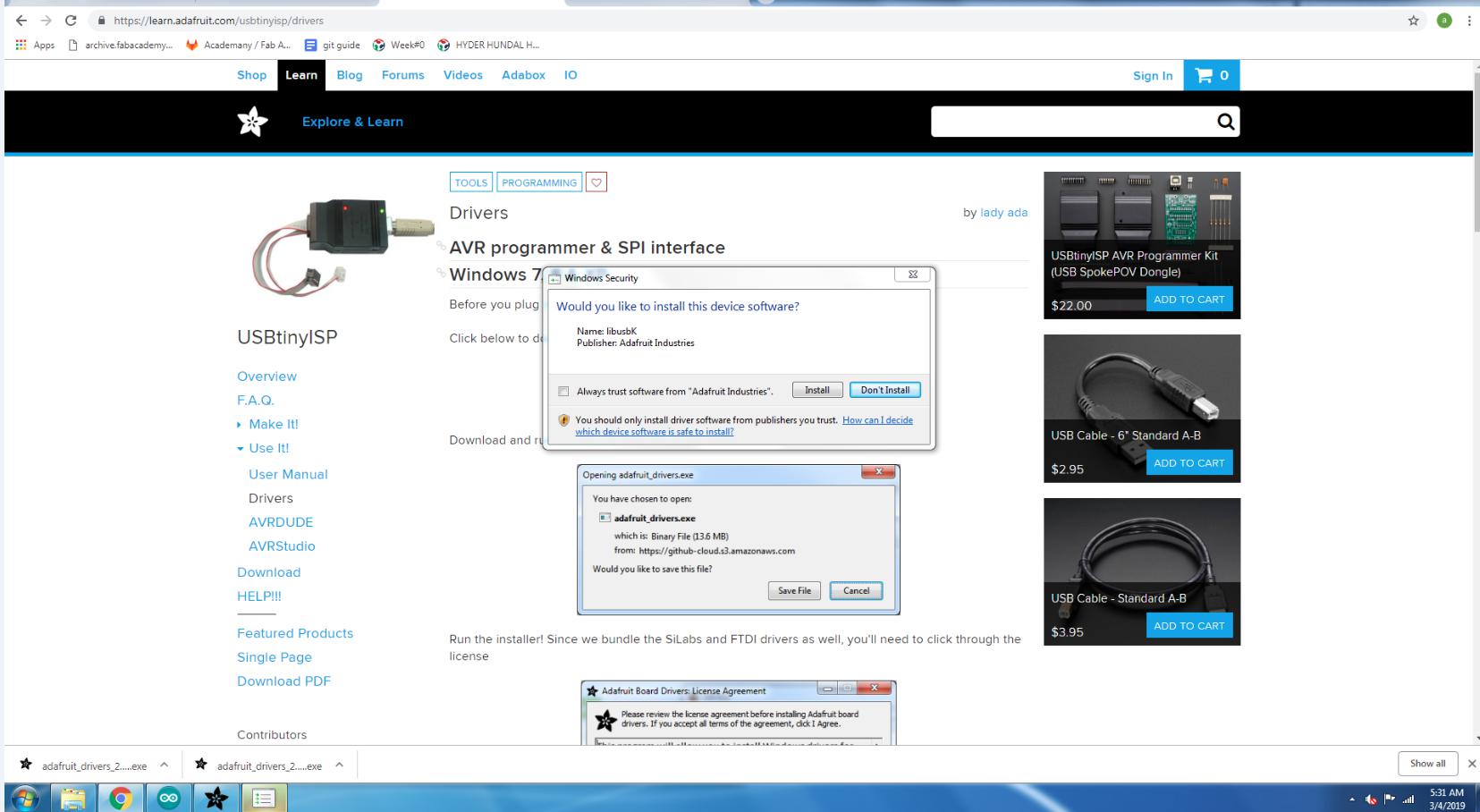Open the IO tab
The width and height of the screenshot is (1480, 812).
pos(571,75)
